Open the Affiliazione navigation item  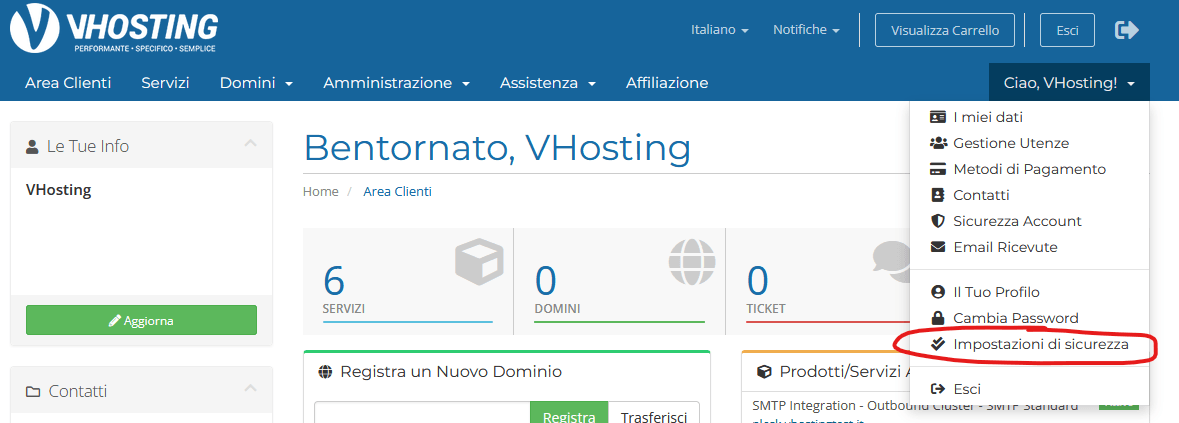[x=667, y=83]
